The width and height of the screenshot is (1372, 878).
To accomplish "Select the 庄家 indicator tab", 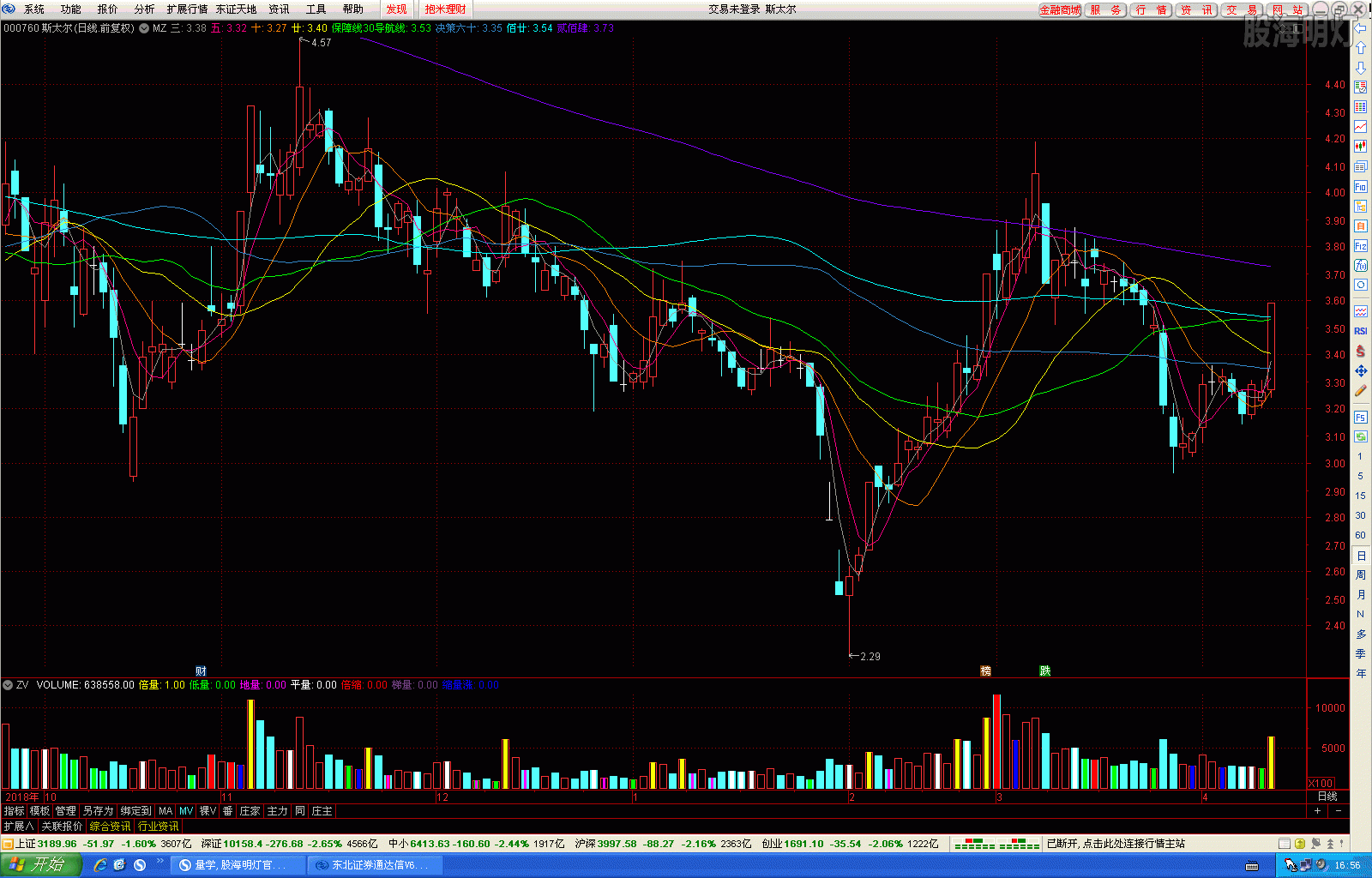I will [250, 811].
